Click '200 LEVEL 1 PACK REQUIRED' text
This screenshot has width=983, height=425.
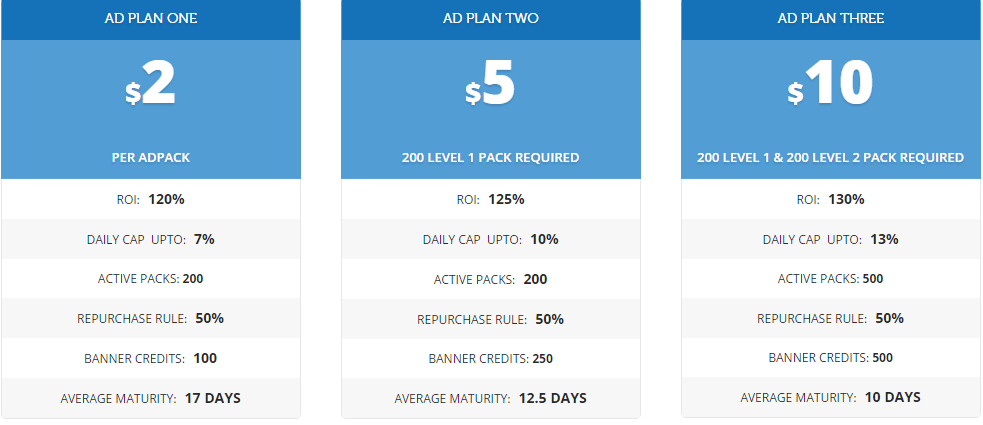coord(490,158)
